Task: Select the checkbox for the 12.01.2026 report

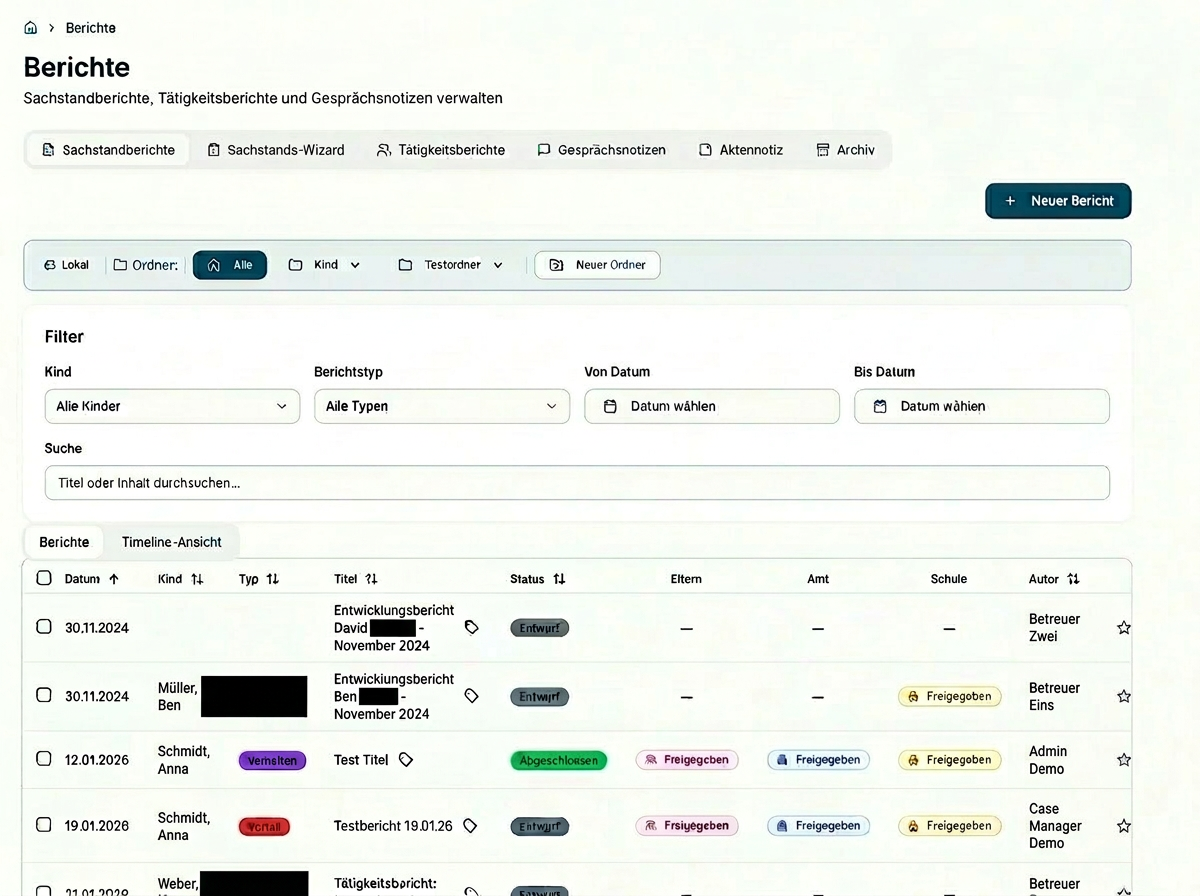Action: 44,759
